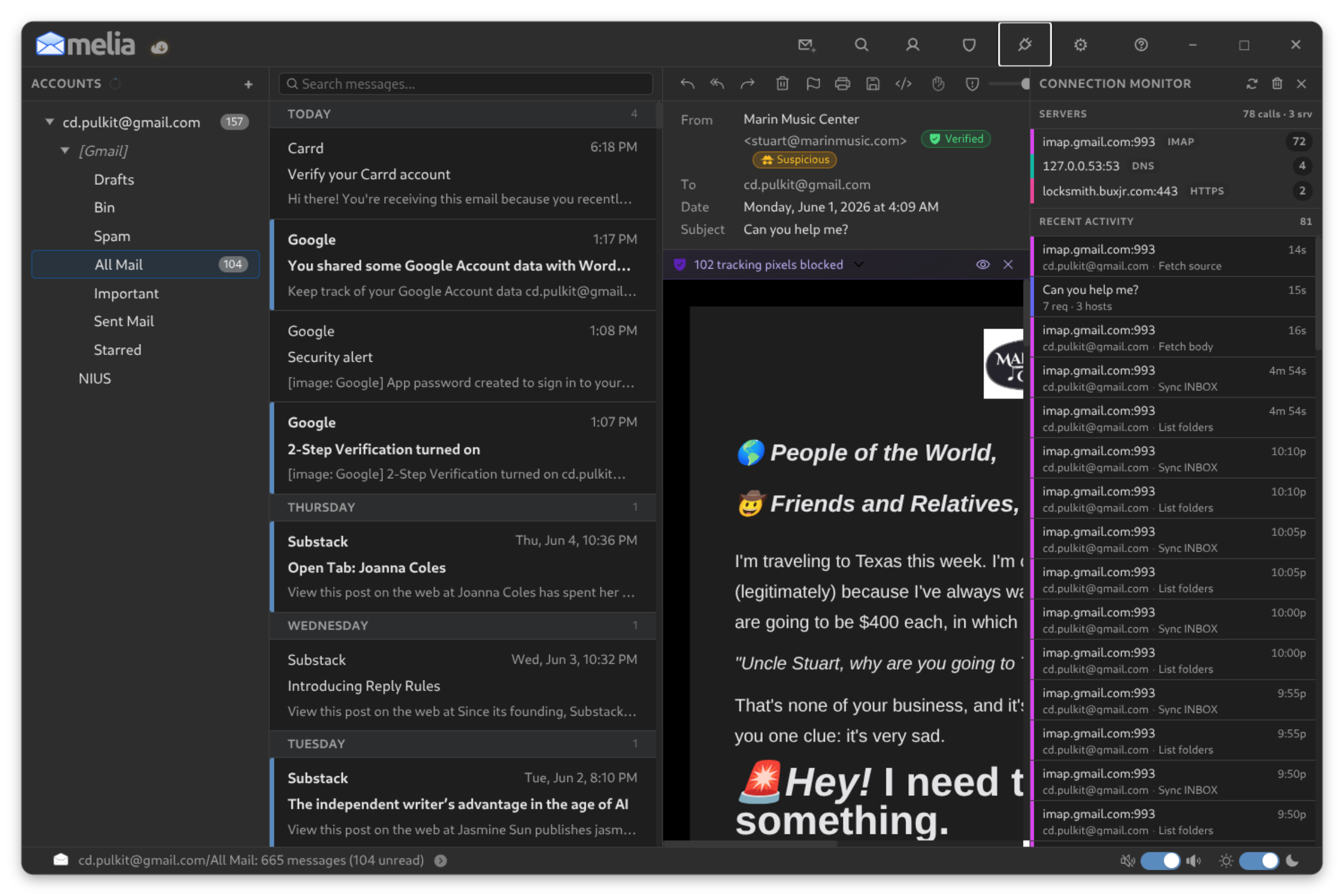Open compose new message icon
Viewport: 1344px width, 896px height.
(806, 45)
